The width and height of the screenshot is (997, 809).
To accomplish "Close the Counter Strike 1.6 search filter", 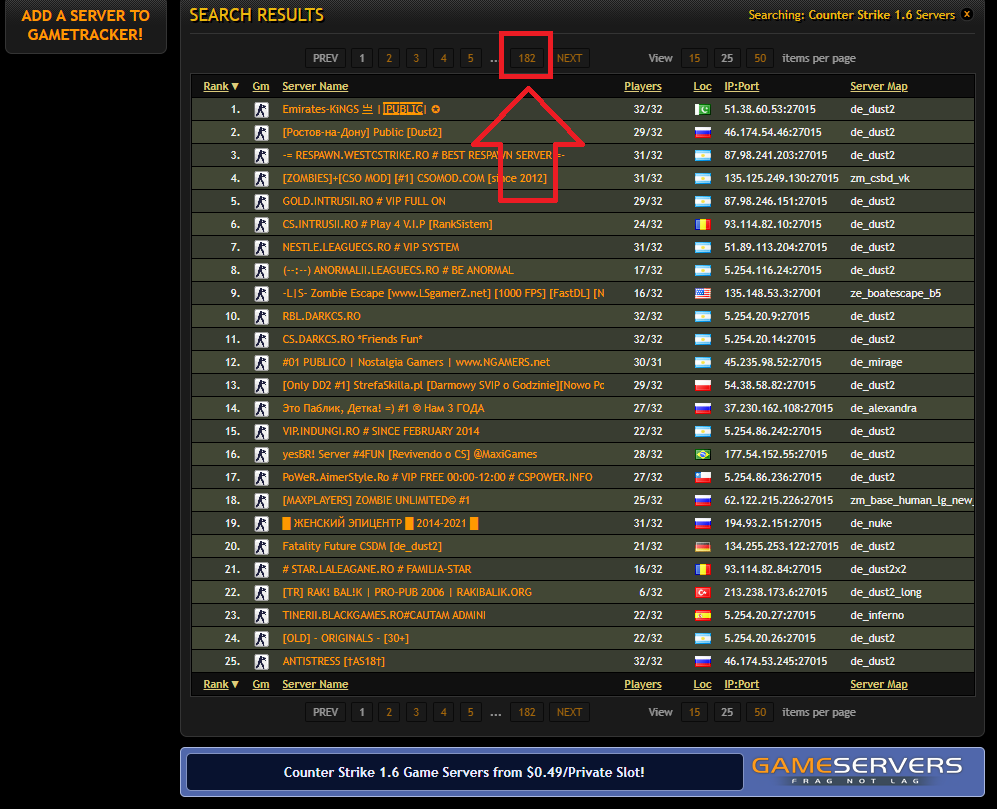I will (967, 14).
